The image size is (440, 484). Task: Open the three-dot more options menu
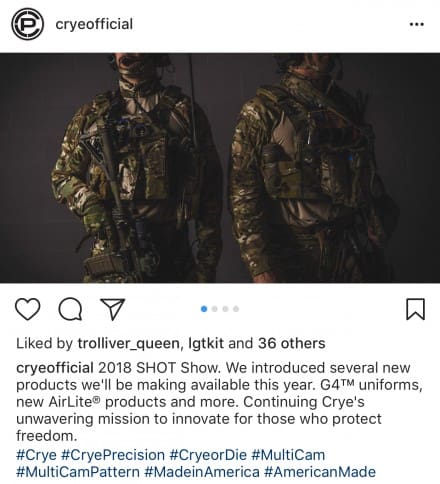coord(417,24)
